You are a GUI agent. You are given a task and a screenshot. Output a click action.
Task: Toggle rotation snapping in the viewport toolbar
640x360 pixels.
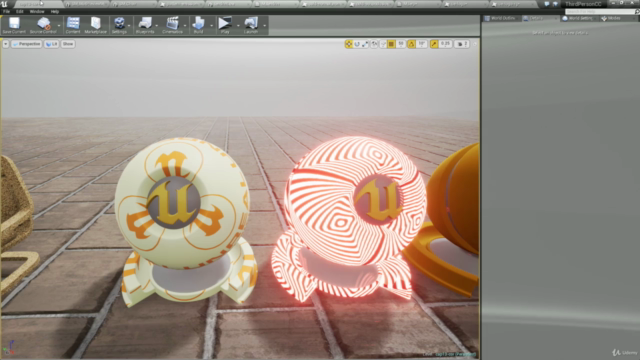coord(411,44)
